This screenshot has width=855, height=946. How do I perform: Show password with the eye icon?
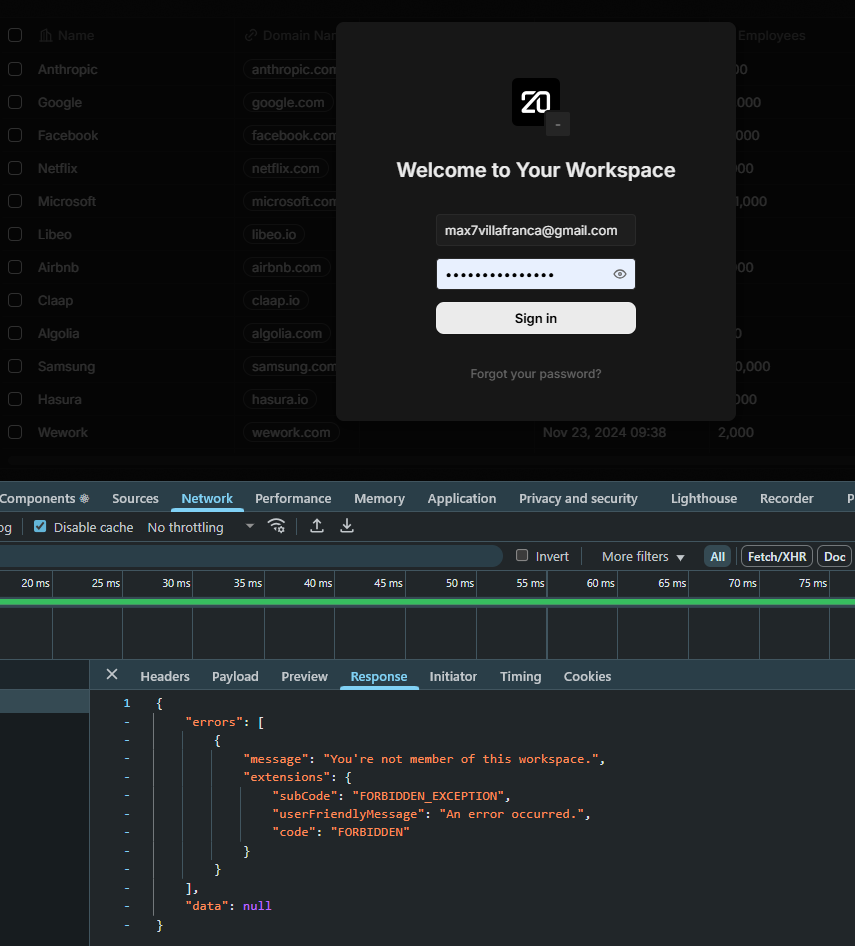pos(620,274)
